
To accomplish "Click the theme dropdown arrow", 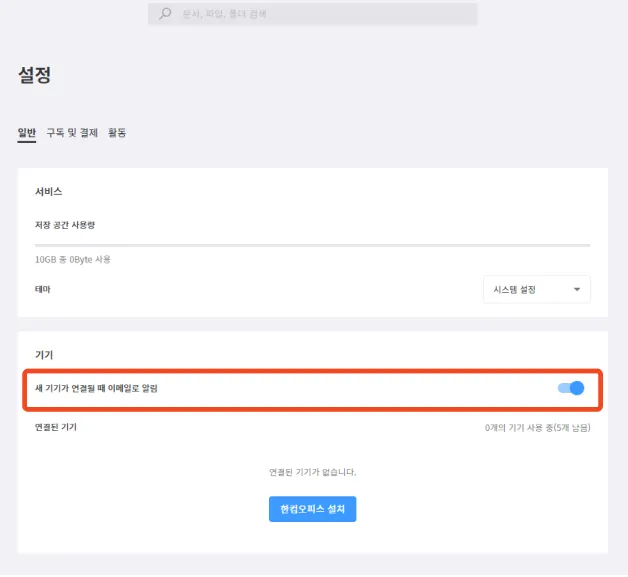I will (x=577, y=290).
